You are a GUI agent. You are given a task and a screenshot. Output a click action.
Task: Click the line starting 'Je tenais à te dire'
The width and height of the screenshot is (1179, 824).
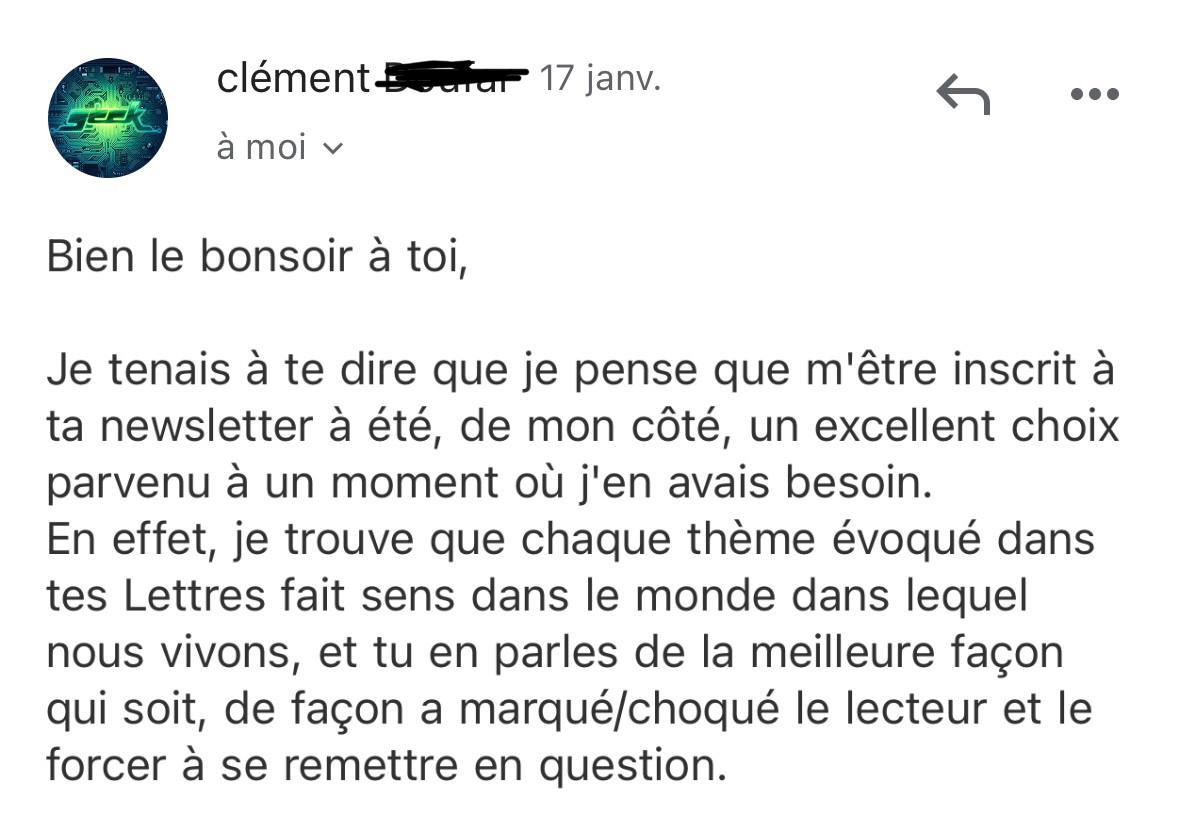tap(580, 371)
